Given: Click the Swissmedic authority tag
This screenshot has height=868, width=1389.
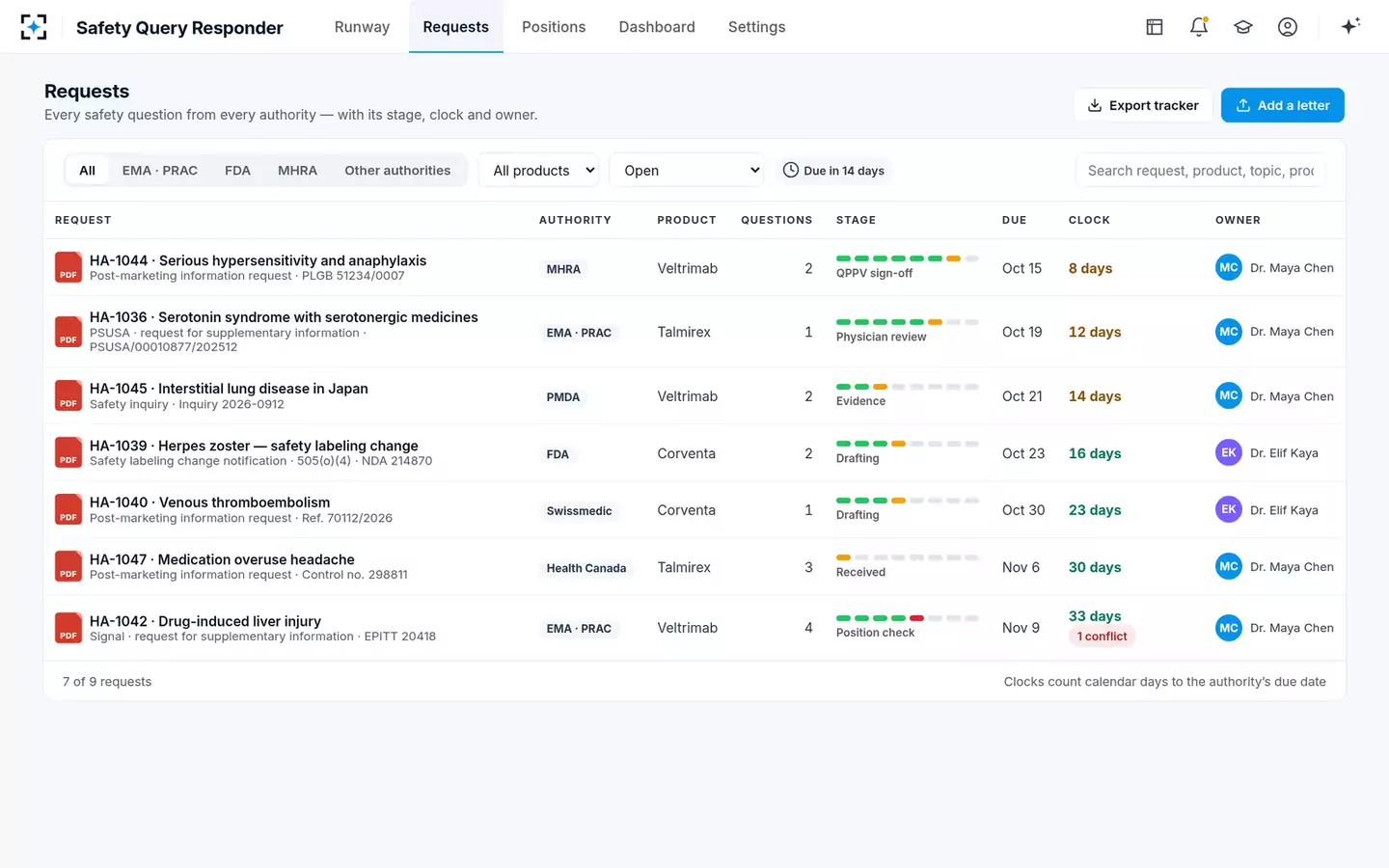Looking at the screenshot, I should tap(579, 511).
